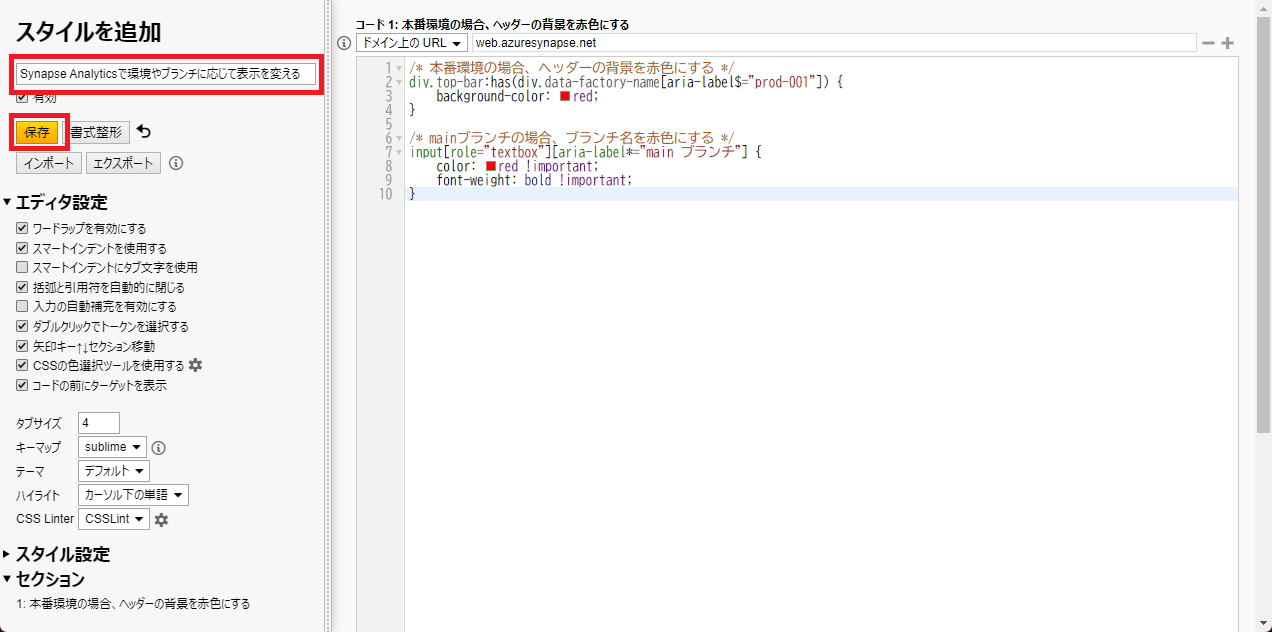Click the info icon beside キーマップ
The width and height of the screenshot is (1272, 632).
158,447
